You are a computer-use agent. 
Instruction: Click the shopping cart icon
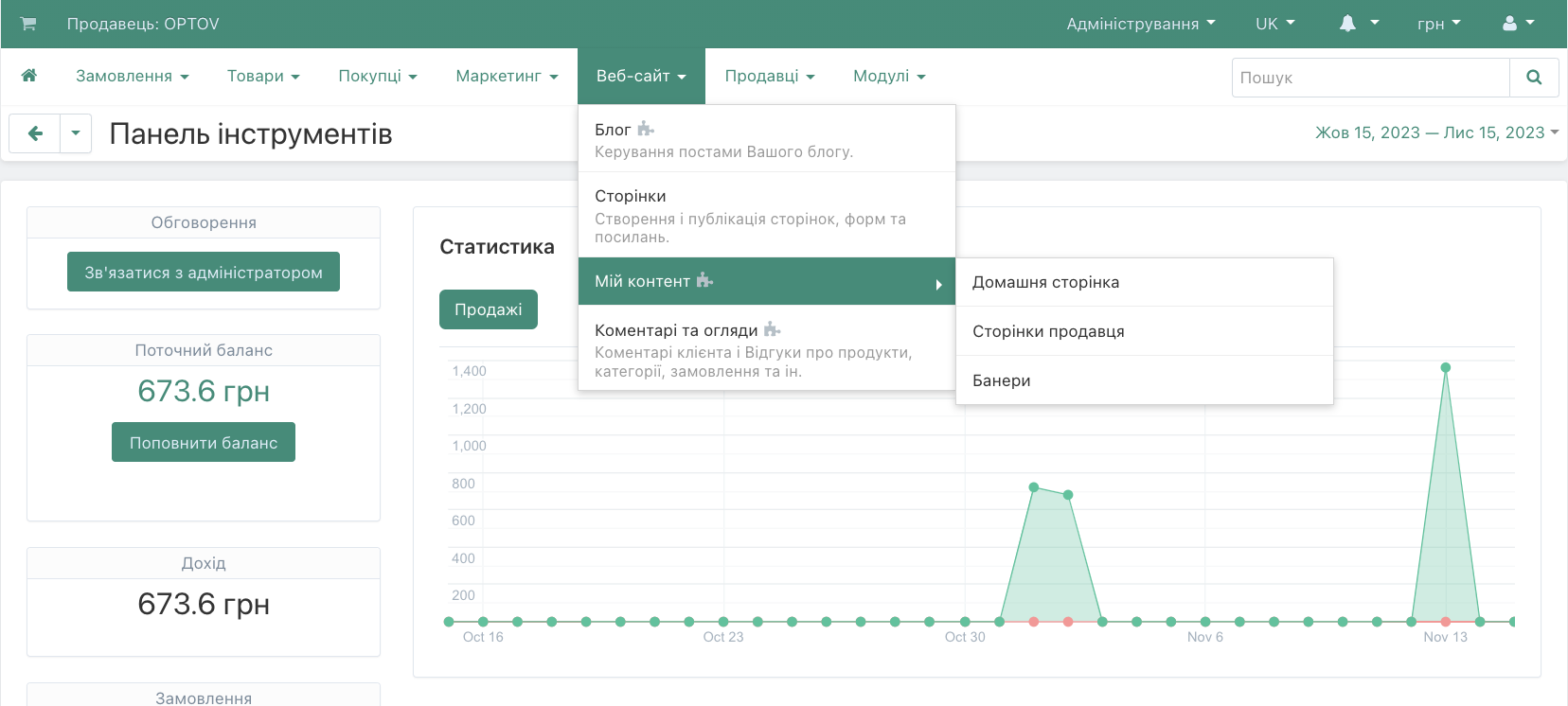pos(28,24)
